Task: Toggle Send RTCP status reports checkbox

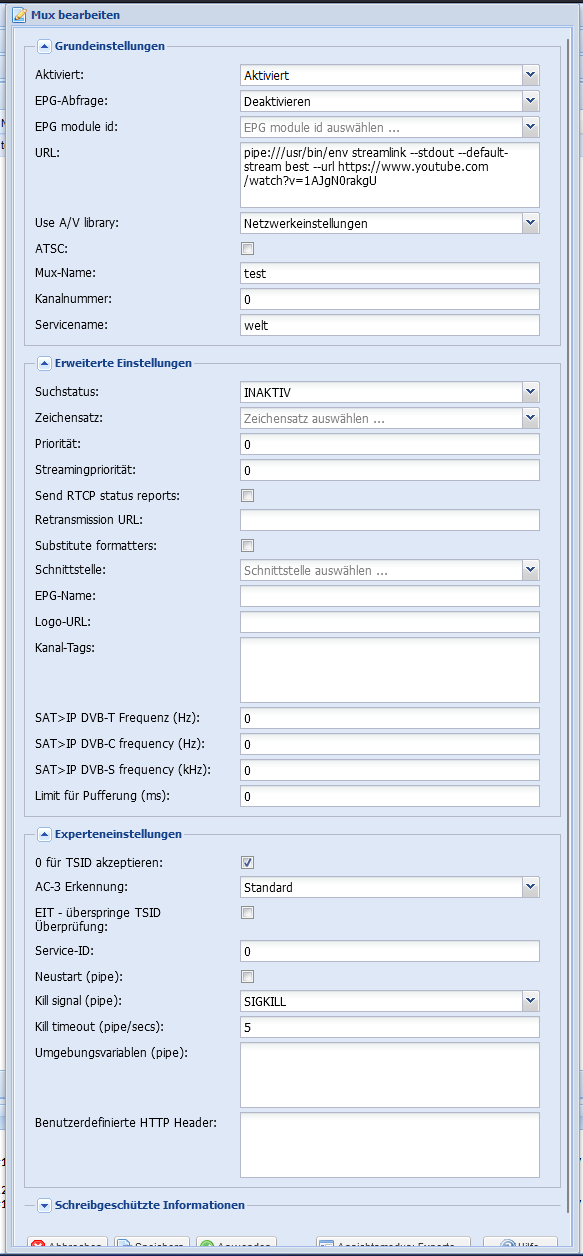Action: (248, 495)
